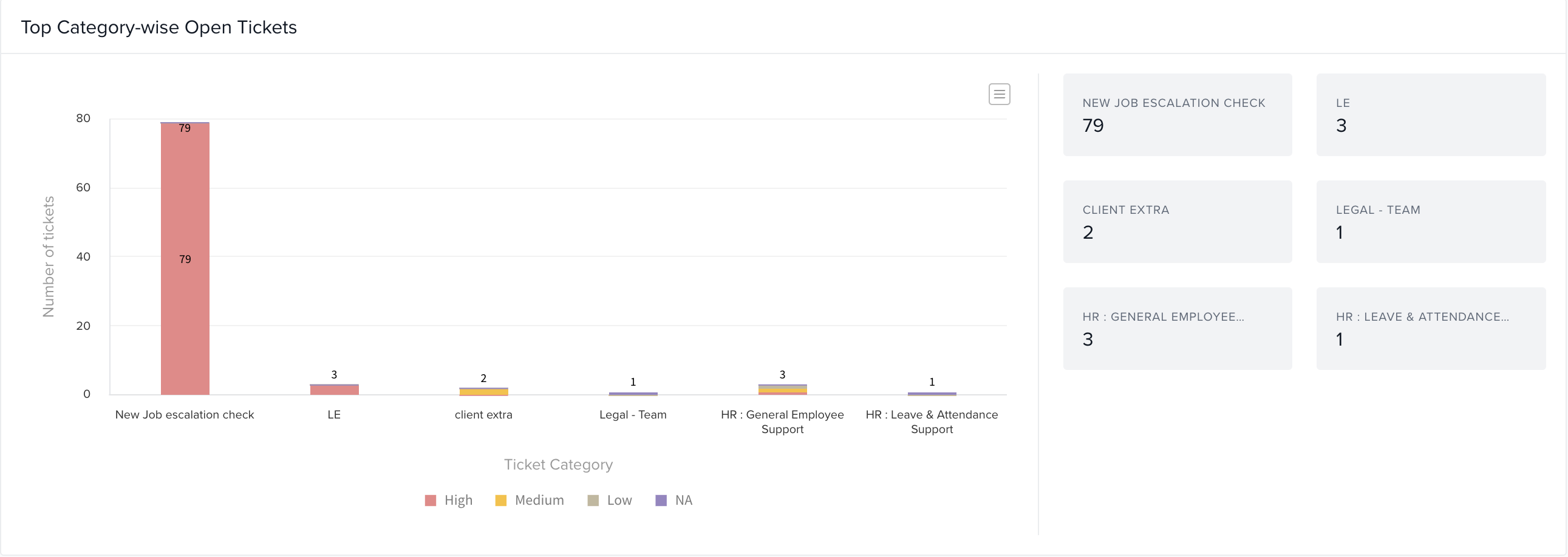Click the LE bar in chart
The height and width of the screenshot is (557, 1568).
[x=334, y=389]
